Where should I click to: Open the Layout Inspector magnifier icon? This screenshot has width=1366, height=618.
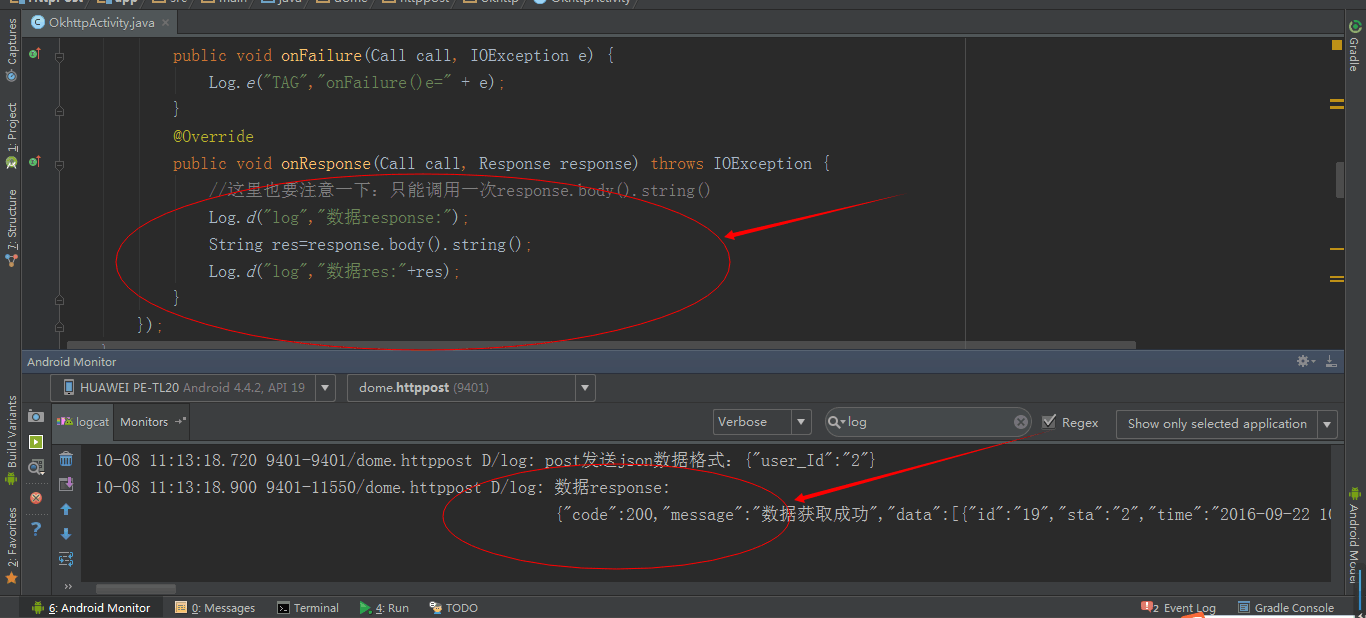coord(36,466)
